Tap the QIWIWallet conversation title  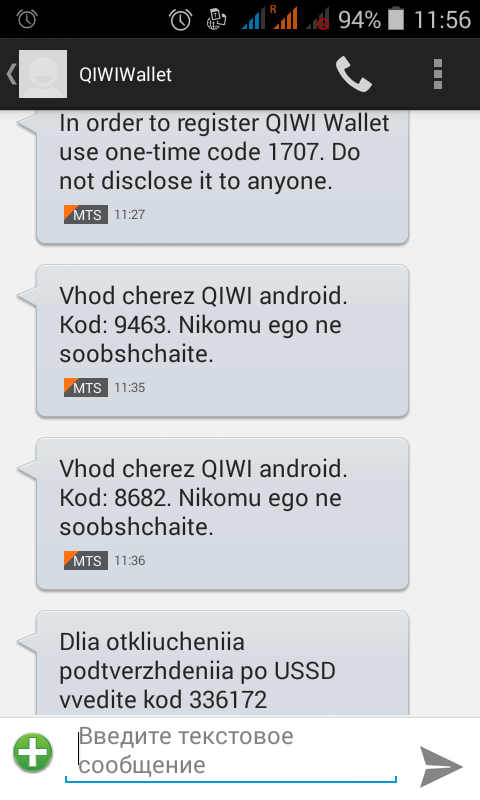(x=125, y=74)
